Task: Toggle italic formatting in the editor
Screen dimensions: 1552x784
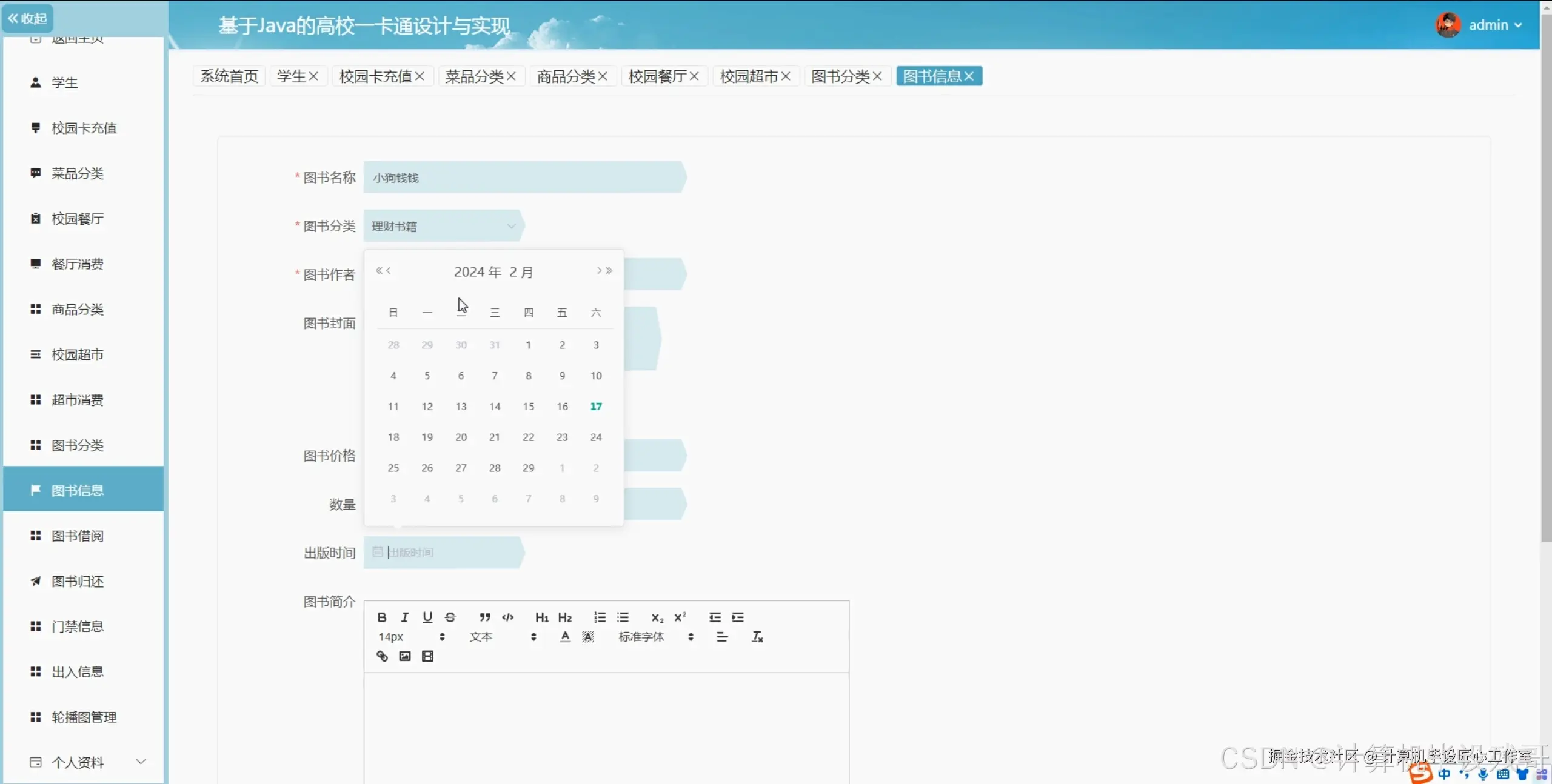Action: tap(404, 617)
